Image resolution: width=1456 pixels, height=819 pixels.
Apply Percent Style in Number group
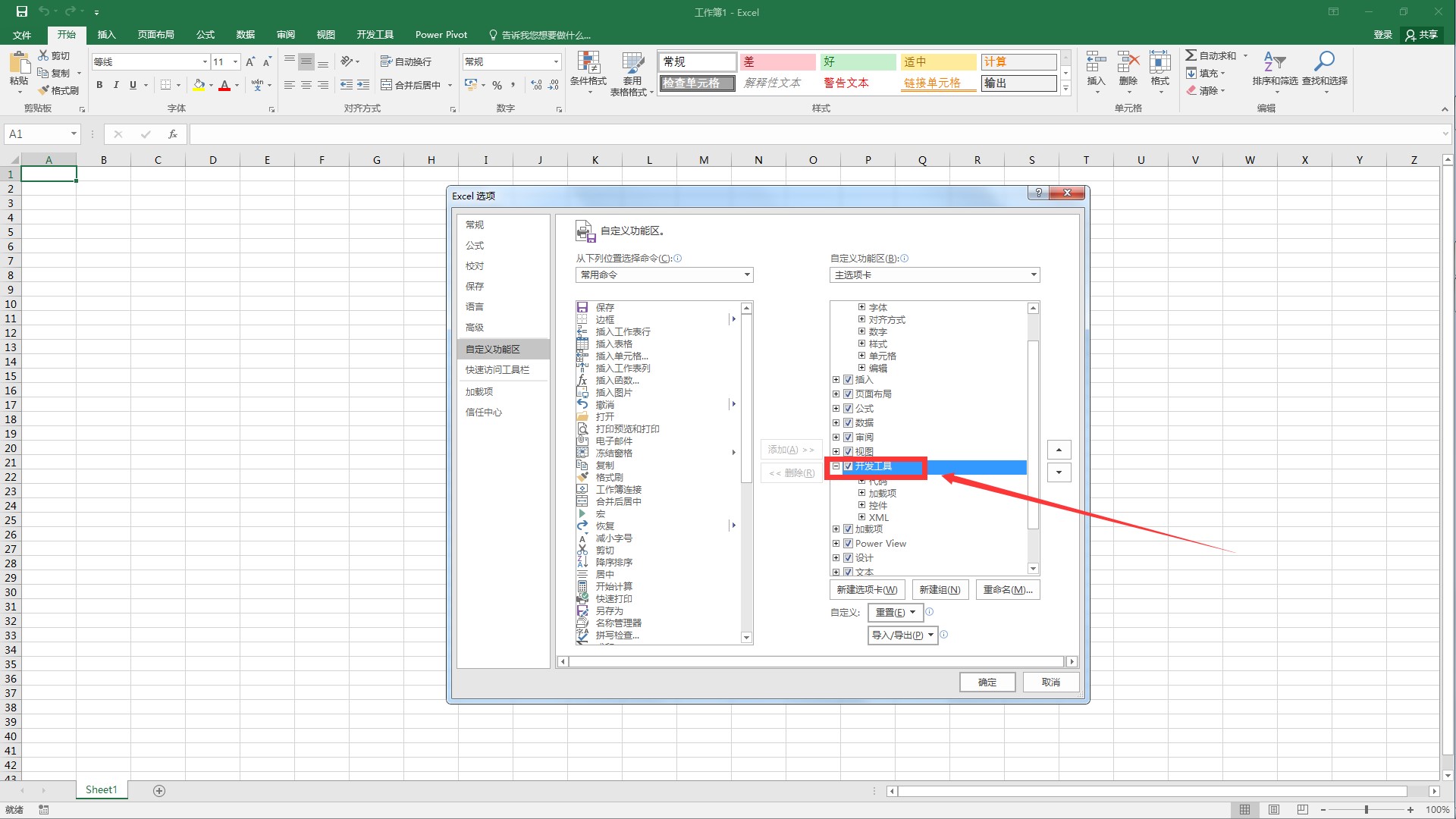click(x=498, y=85)
